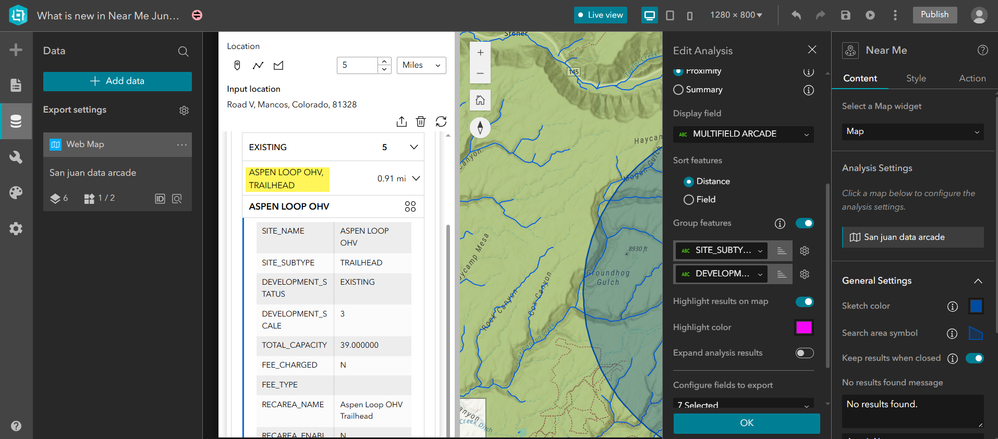
Task: Open the sidebar settings gear icon
Action: point(16,228)
